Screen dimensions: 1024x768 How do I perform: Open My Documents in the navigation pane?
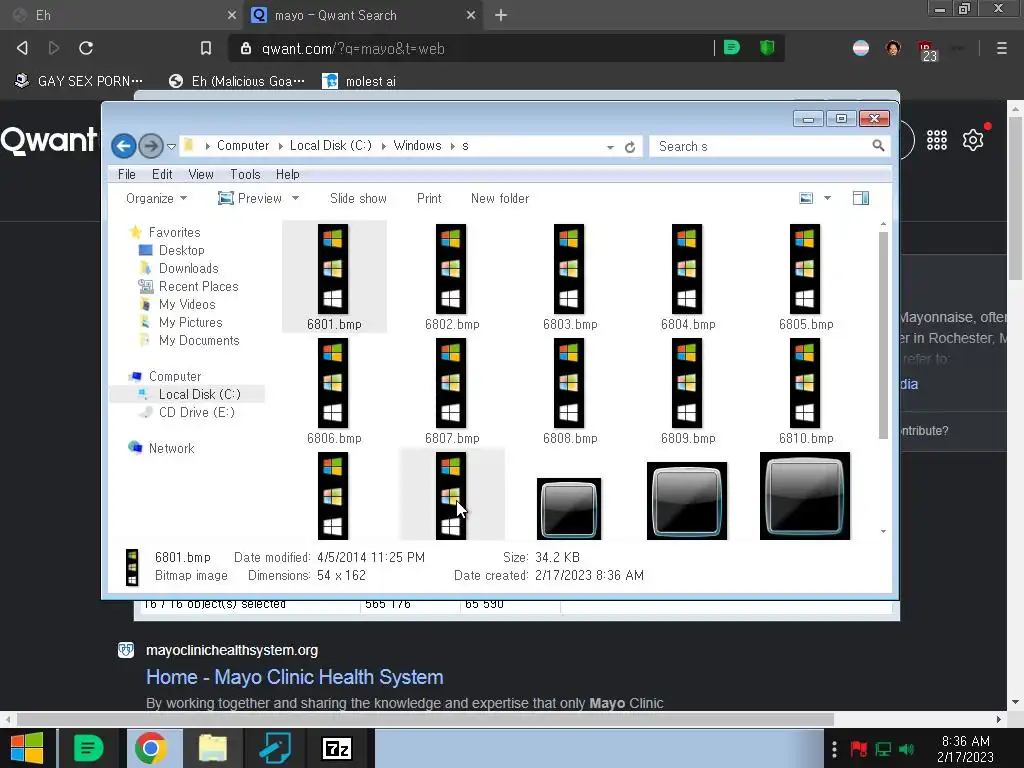tap(199, 340)
